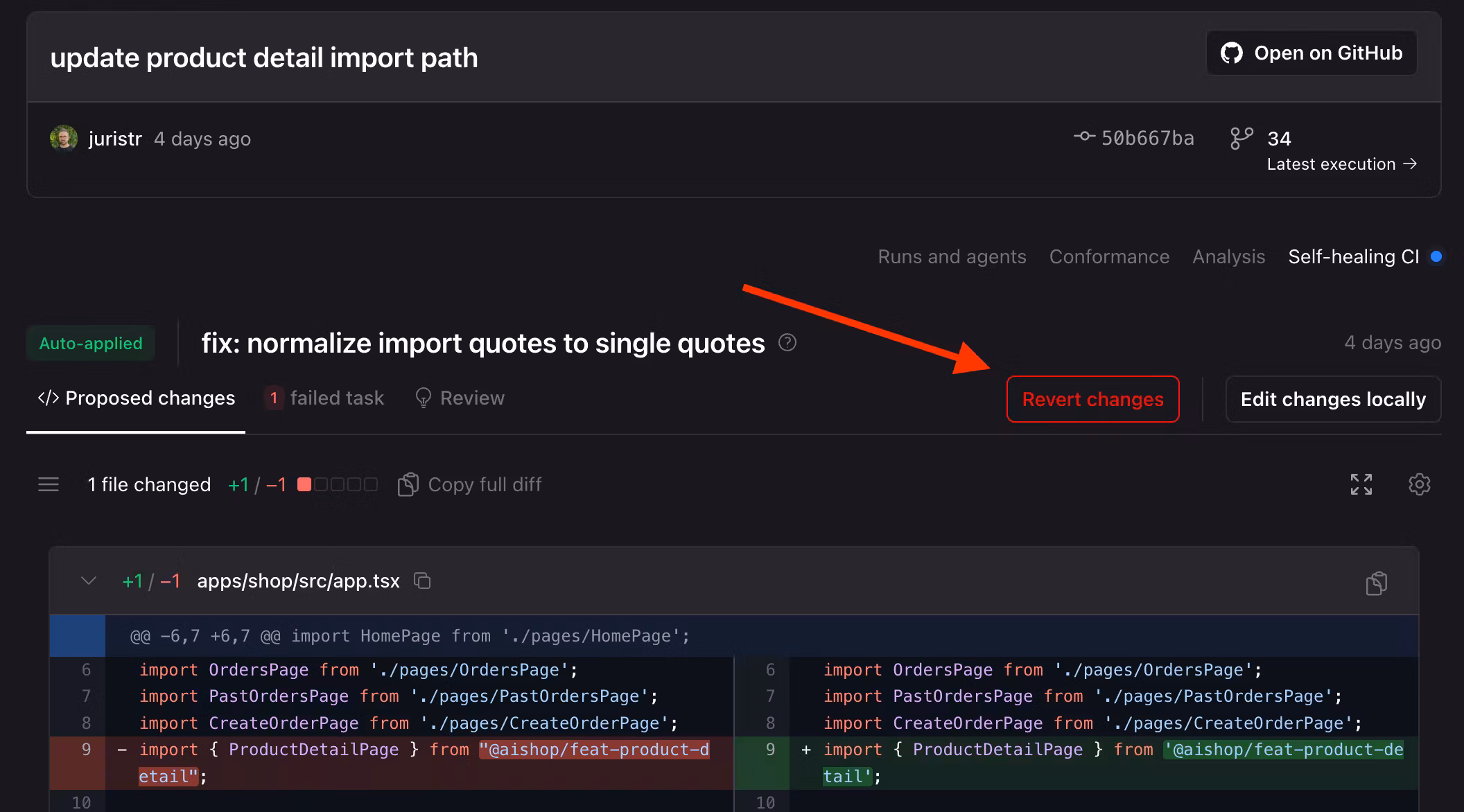Open the Conformance section
1464x812 pixels.
pos(1108,256)
